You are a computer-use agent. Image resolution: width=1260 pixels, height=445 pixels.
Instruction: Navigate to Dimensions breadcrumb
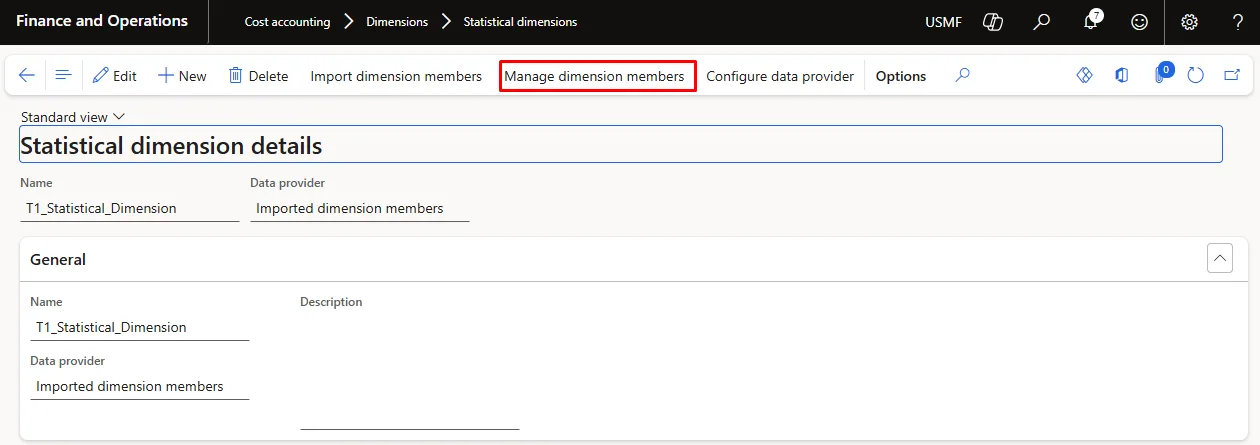click(x=397, y=22)
